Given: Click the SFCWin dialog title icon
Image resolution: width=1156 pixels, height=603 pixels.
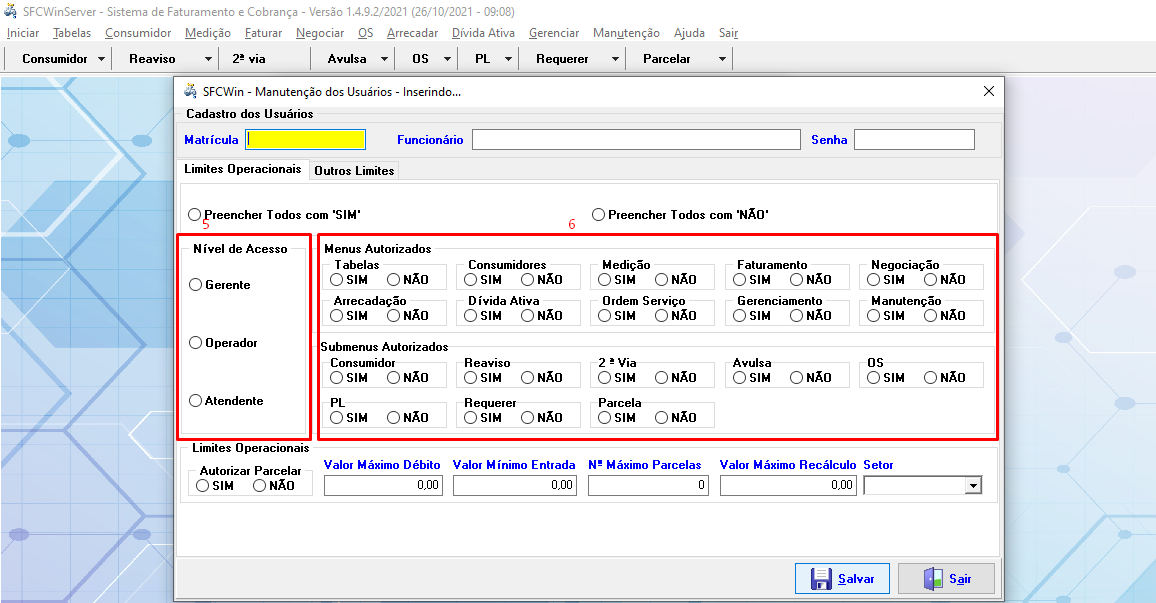Looking at the screenshot, I should point(189,91).
